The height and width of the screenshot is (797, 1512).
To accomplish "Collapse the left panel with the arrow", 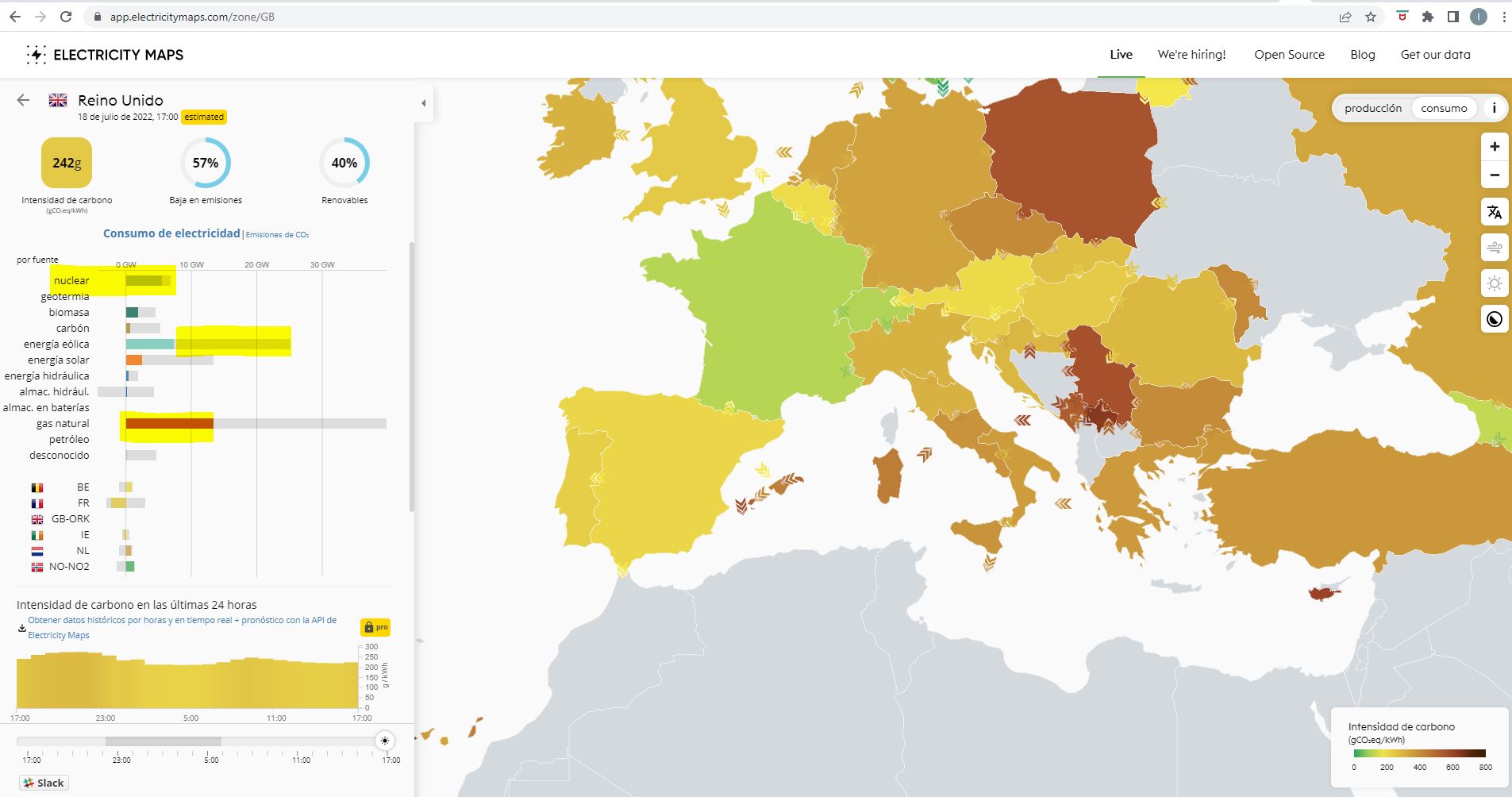I will click(x=423, y=103).
